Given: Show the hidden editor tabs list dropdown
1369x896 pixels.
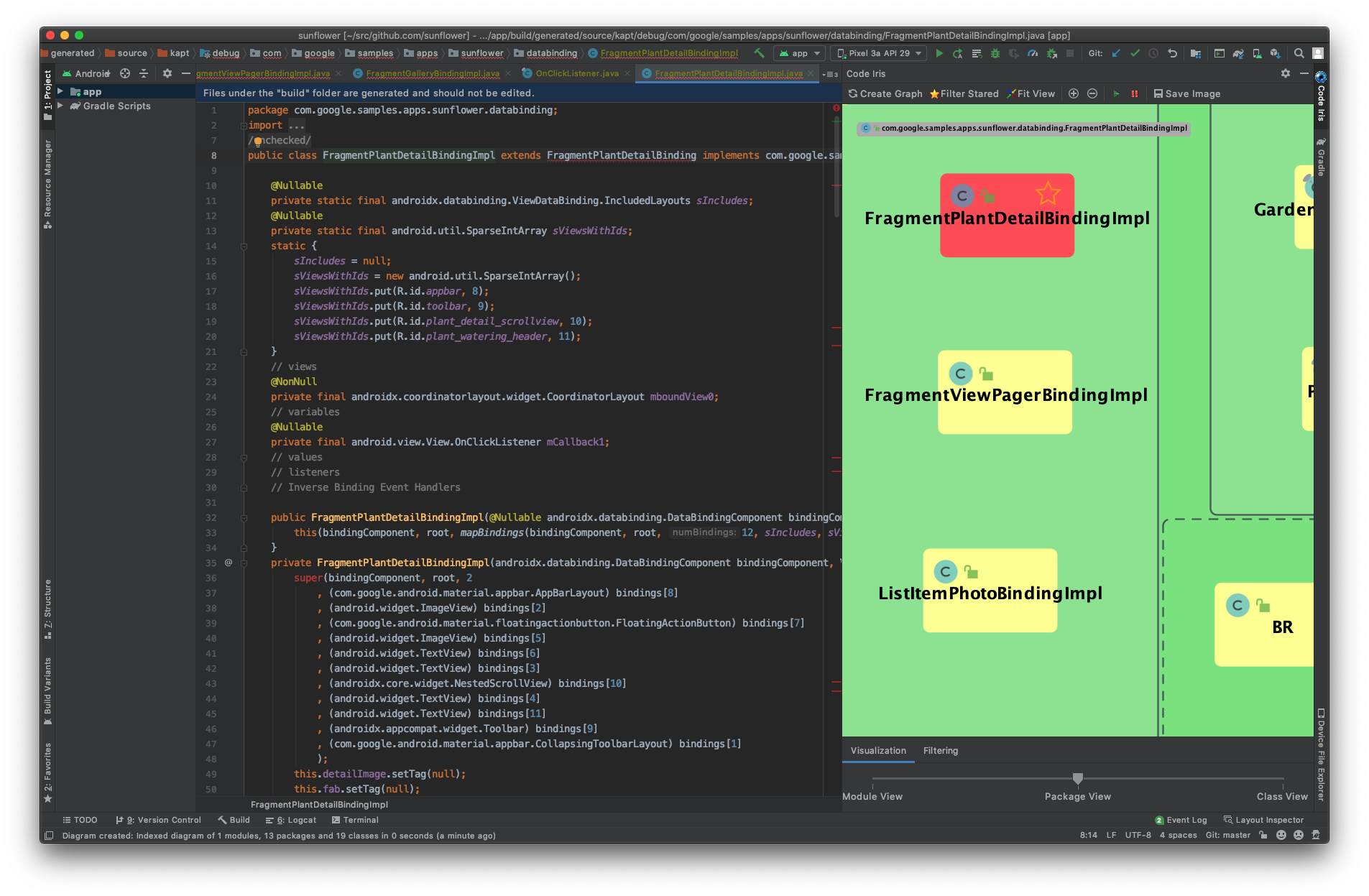Looking at the screenshot, I should pyautogui.click(x=831, y=74).
